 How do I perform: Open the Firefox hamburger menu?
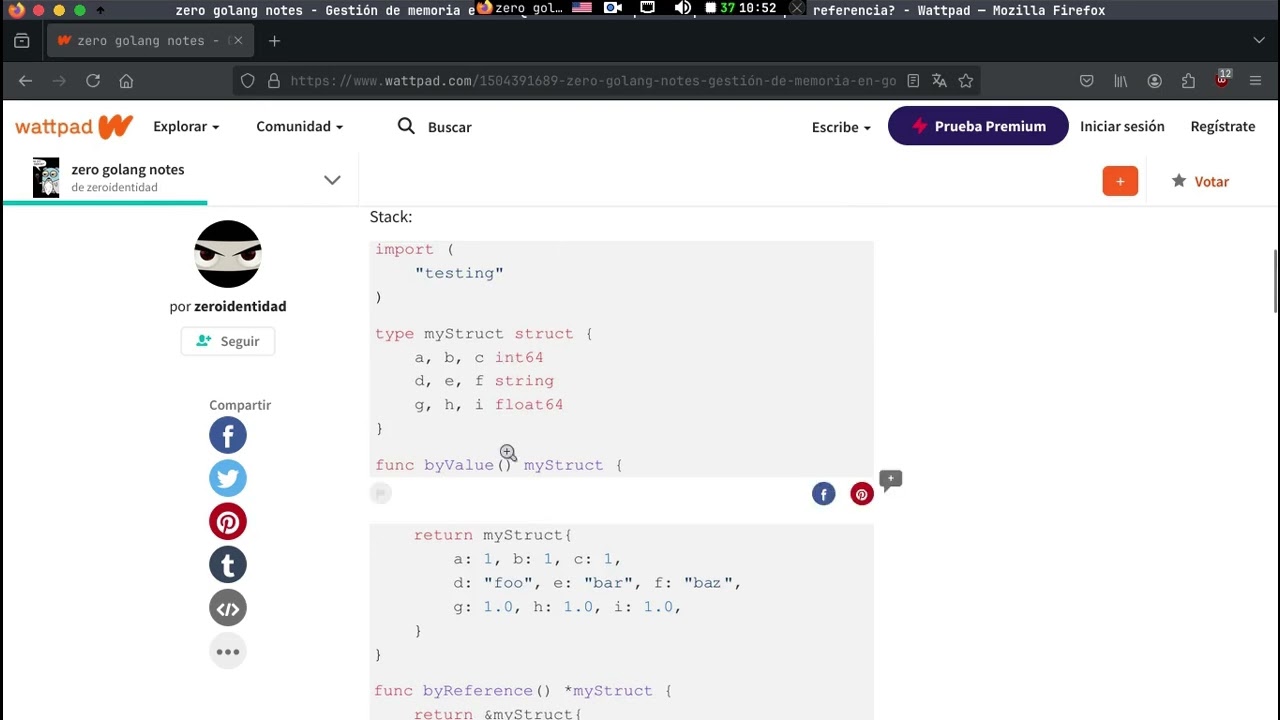[x=1256, y=81]
